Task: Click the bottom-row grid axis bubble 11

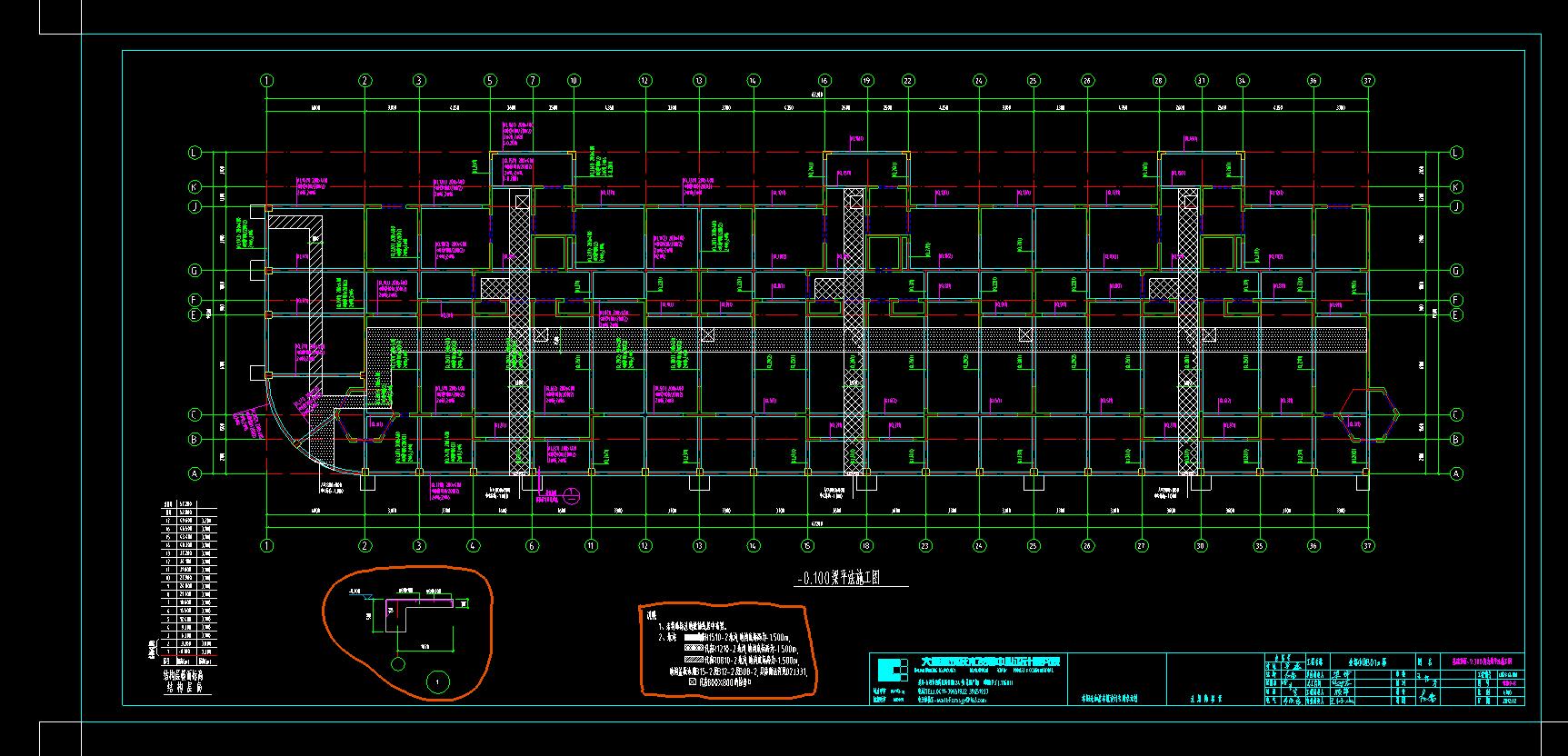Action: [x=591, y=546]
